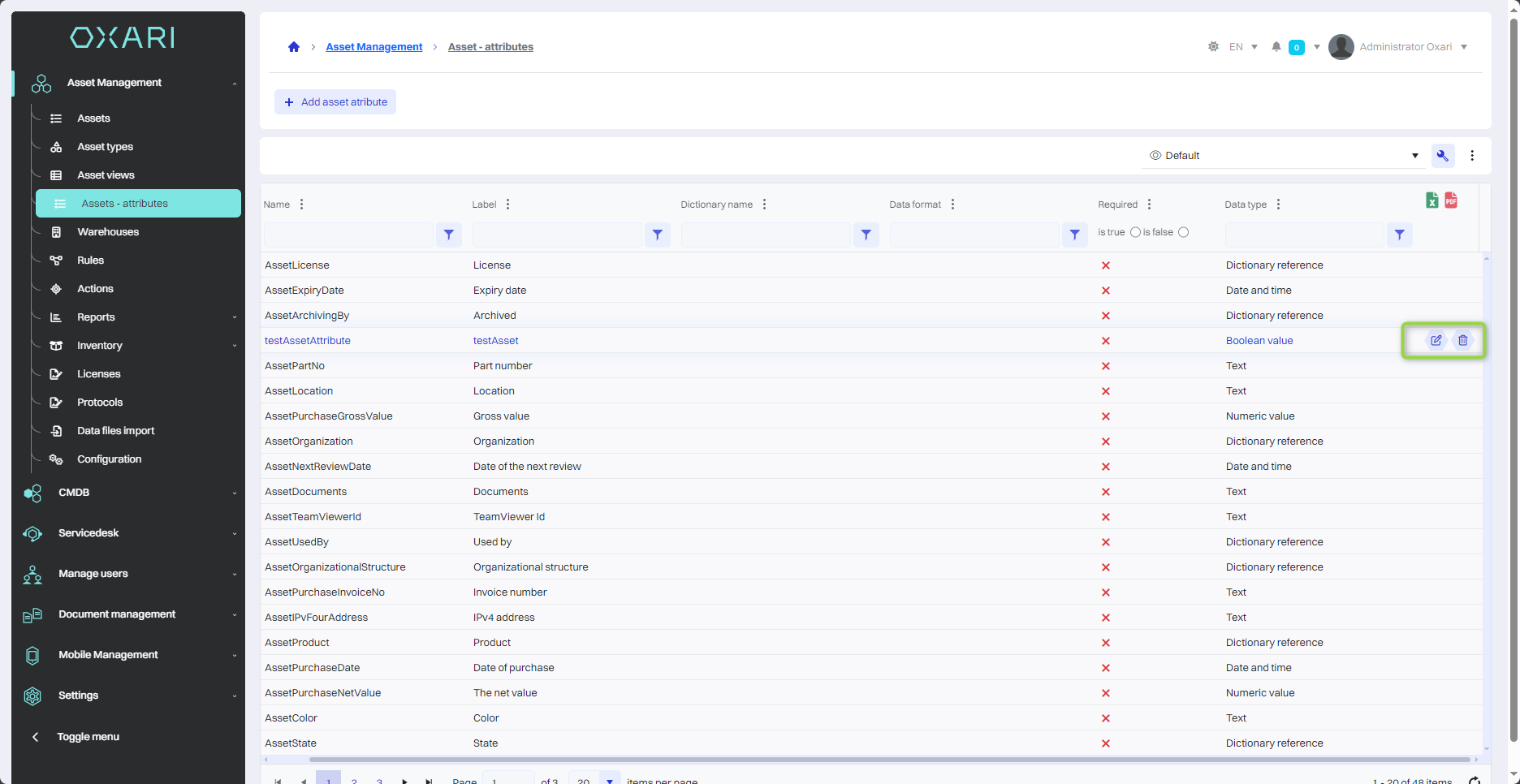Open Warehouses in the sidebar menu
The width and height of the screenshot is (1520, 784).
(x=108, y=232)
